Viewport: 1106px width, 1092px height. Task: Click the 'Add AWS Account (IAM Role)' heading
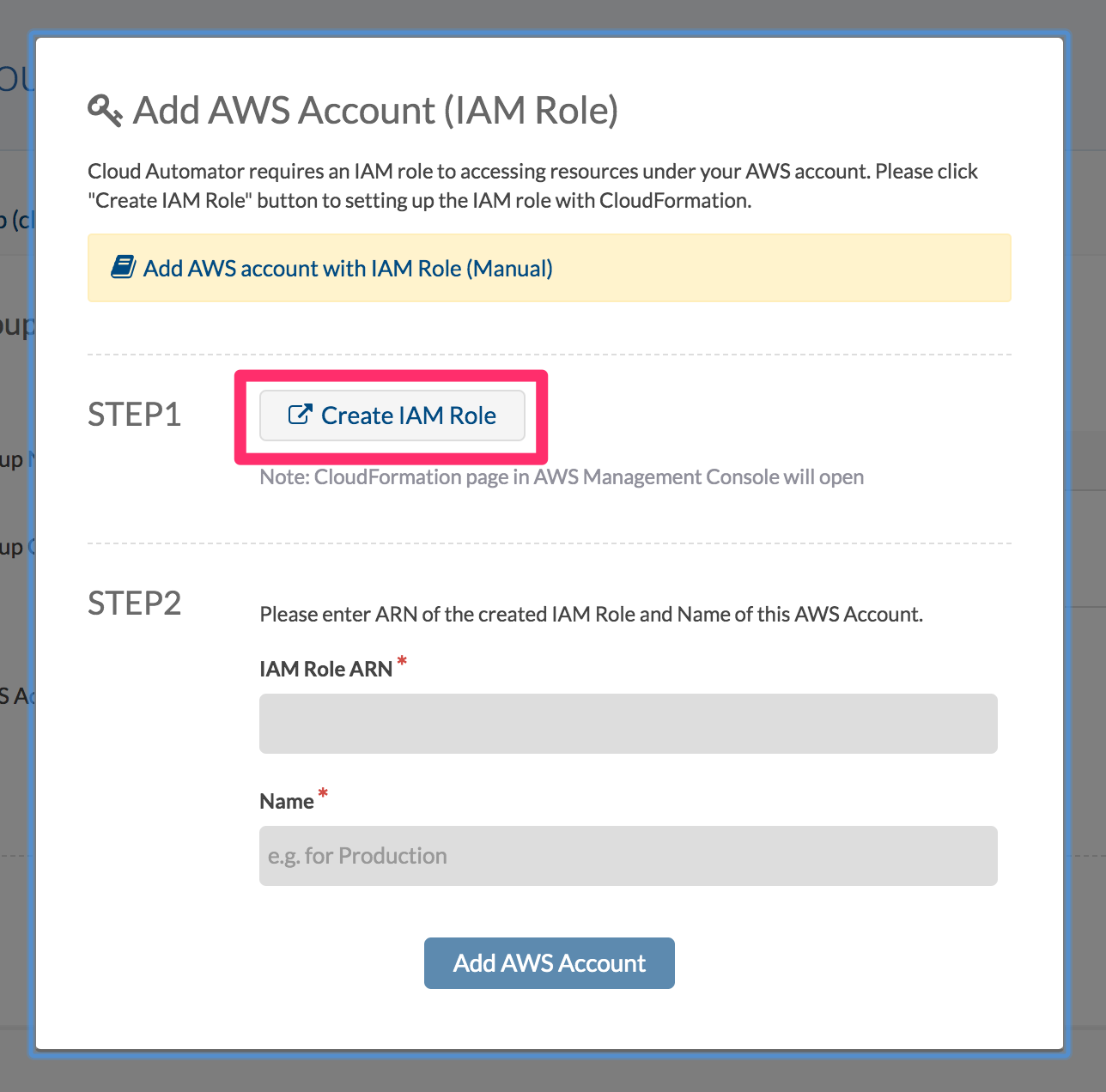click(376, 111)
